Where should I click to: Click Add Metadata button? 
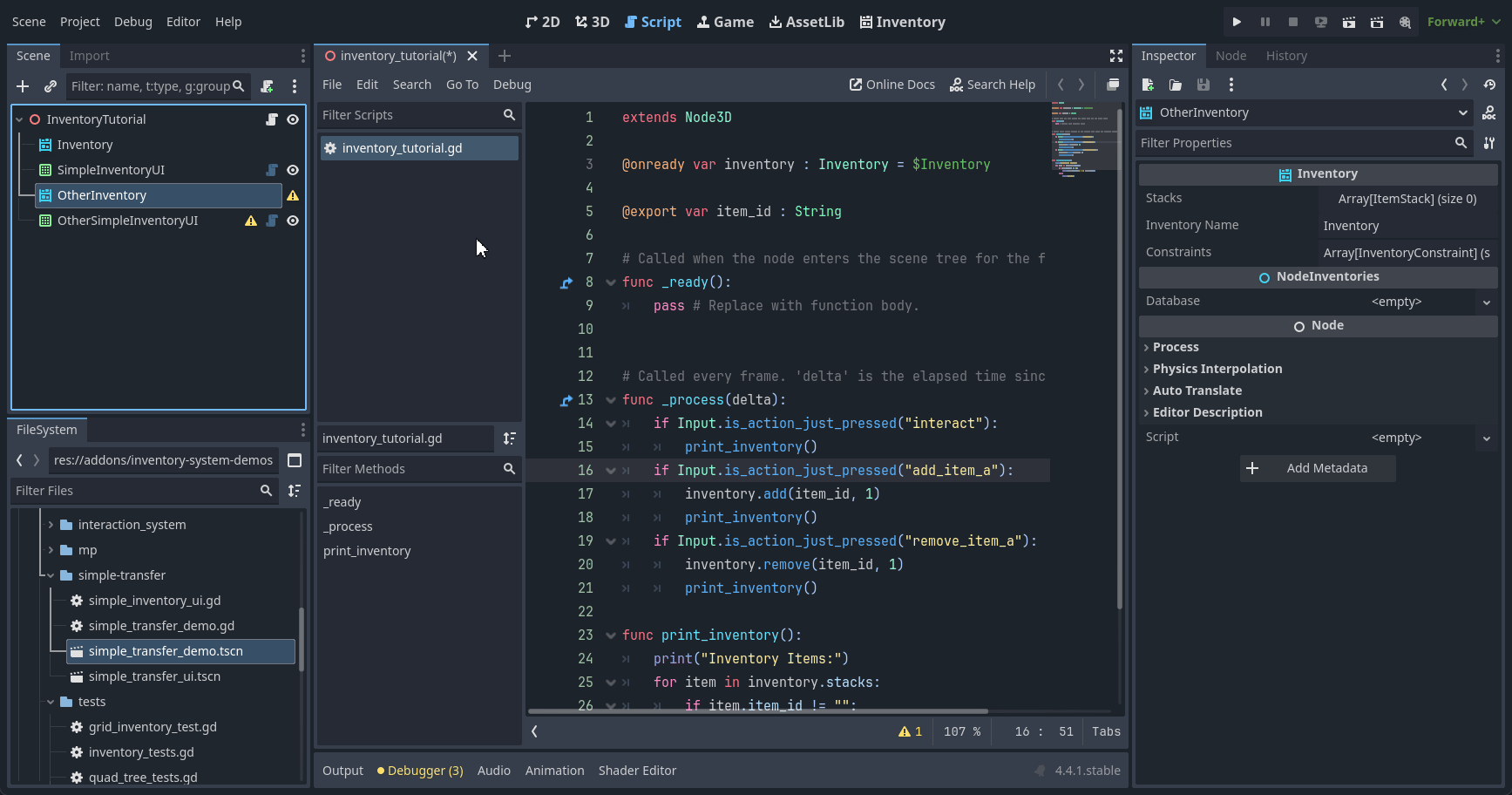click(1318, 468)
